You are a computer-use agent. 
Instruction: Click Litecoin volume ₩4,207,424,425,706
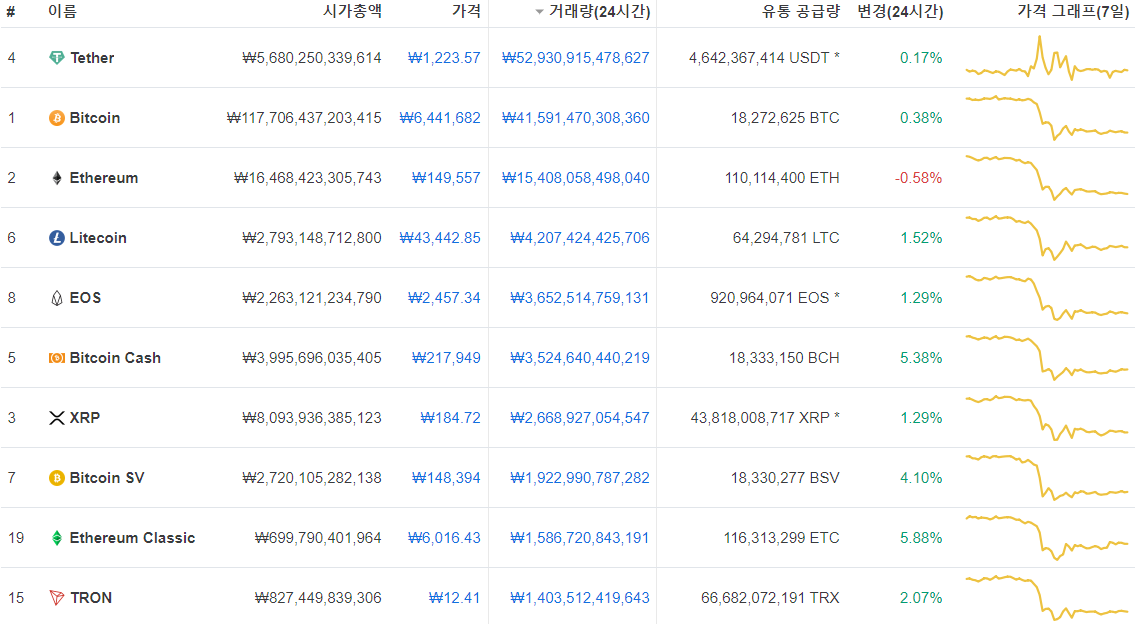coord(580,238)
